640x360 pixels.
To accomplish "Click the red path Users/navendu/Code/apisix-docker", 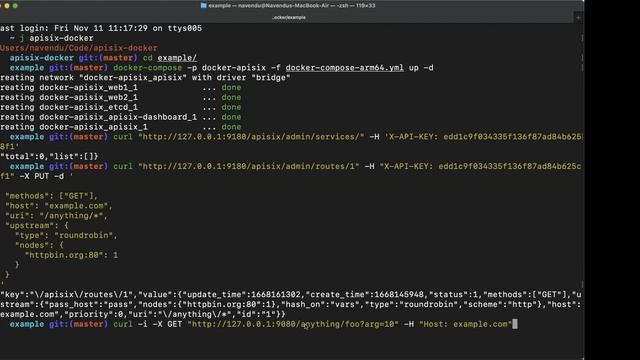I will pos(79,48).
